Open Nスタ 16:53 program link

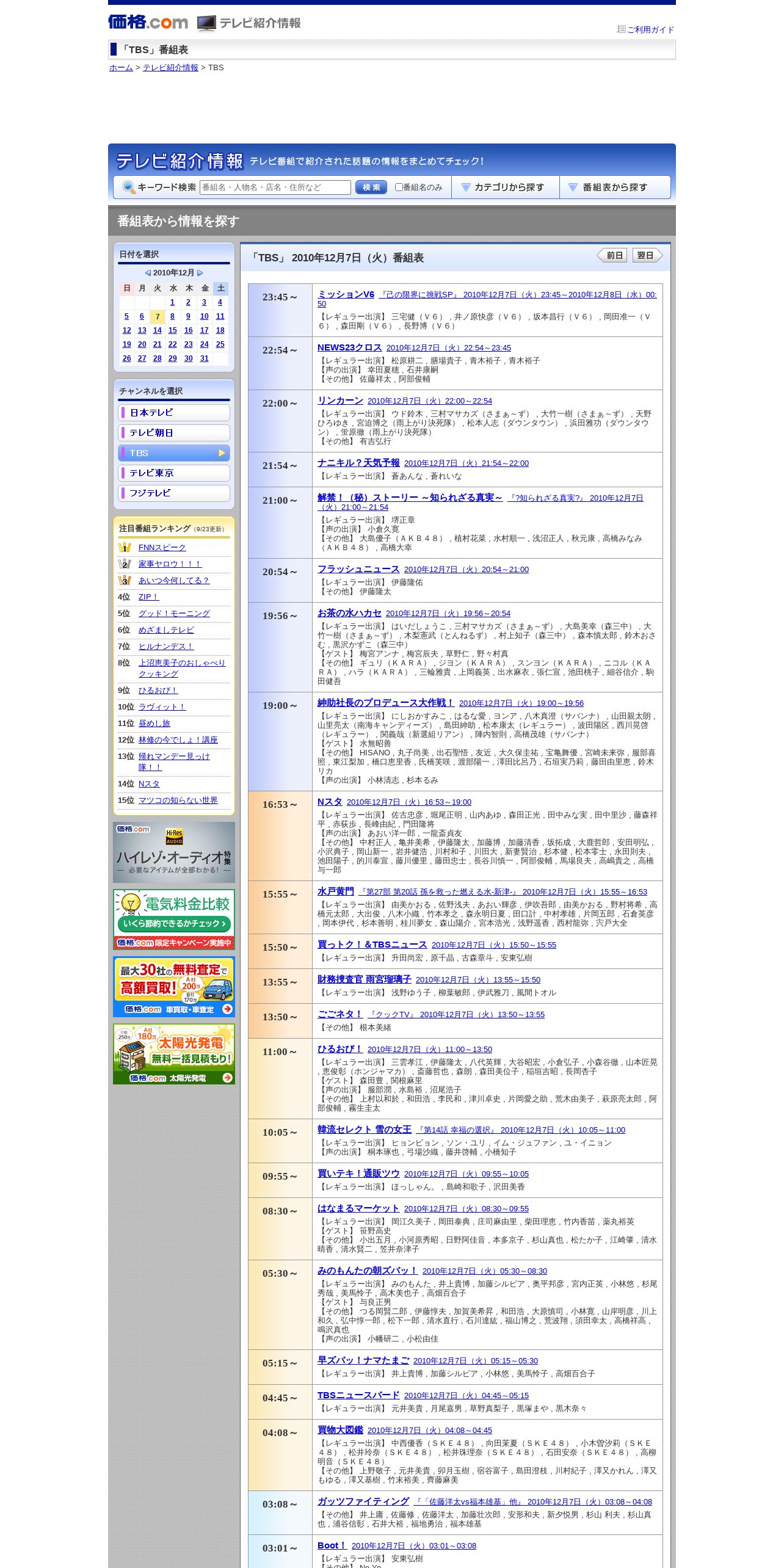330,802
